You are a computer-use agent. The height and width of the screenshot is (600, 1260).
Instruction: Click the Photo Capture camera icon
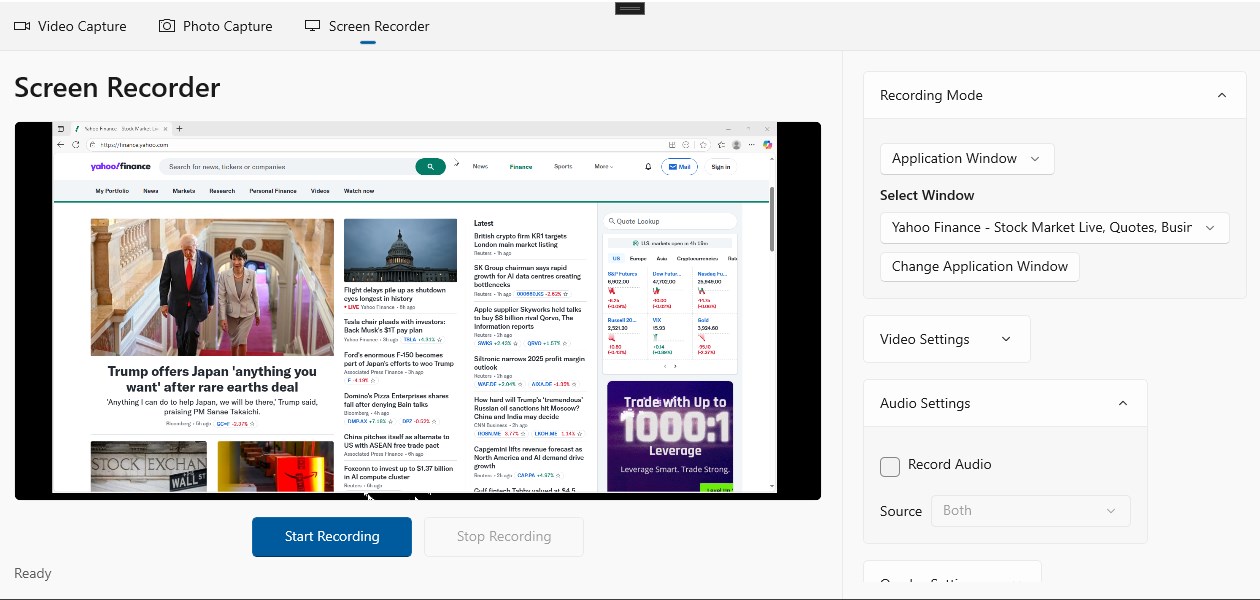[x=165, y=26]
